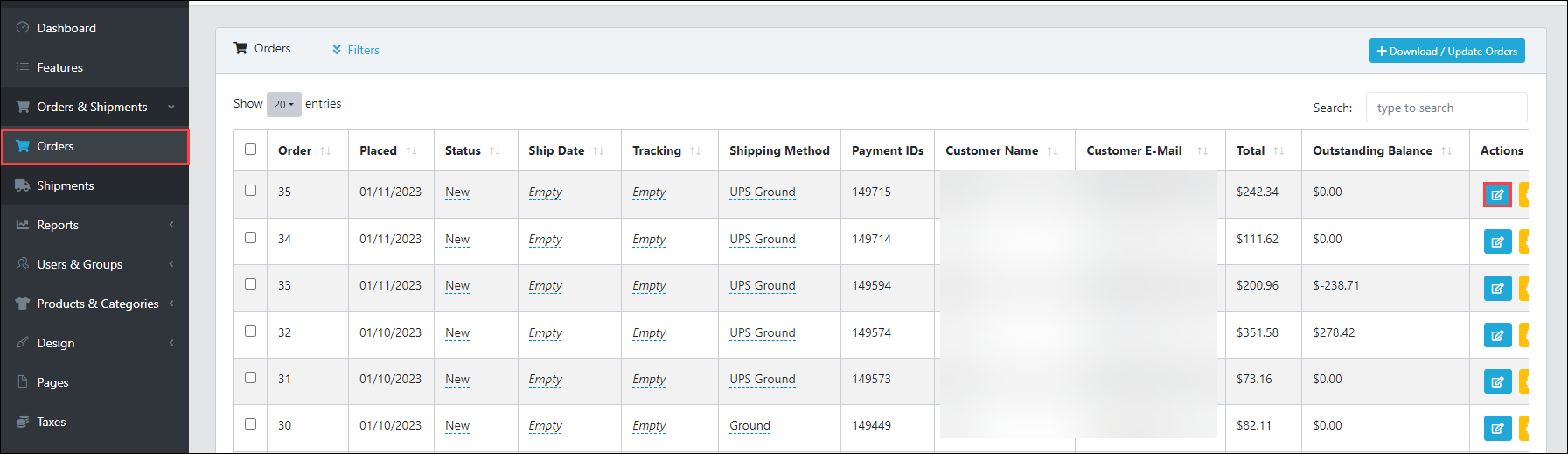
Task: Check the box for order 31
Action: coord(251,378)
